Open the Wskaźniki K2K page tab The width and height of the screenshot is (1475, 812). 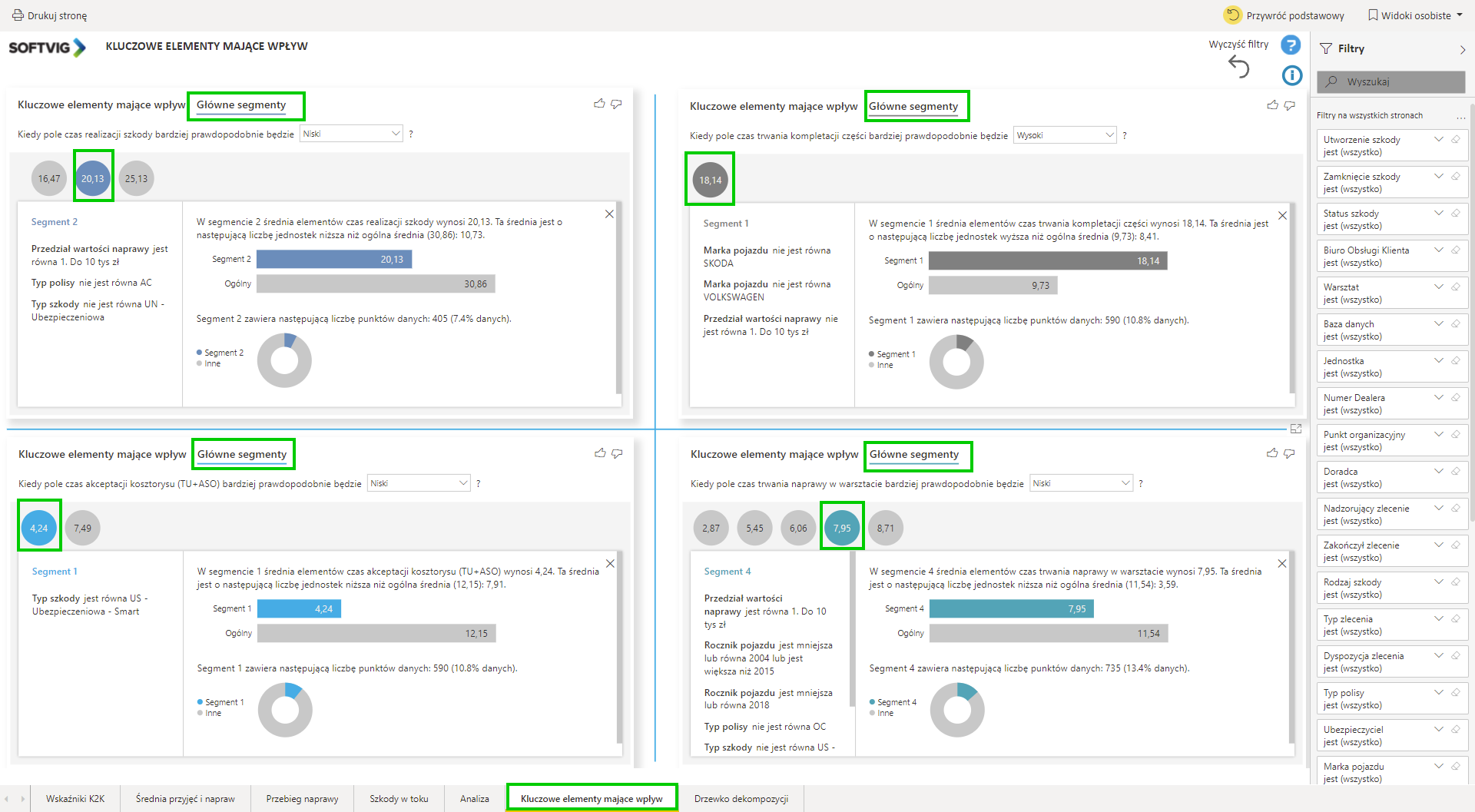click(x=75, y=799)
